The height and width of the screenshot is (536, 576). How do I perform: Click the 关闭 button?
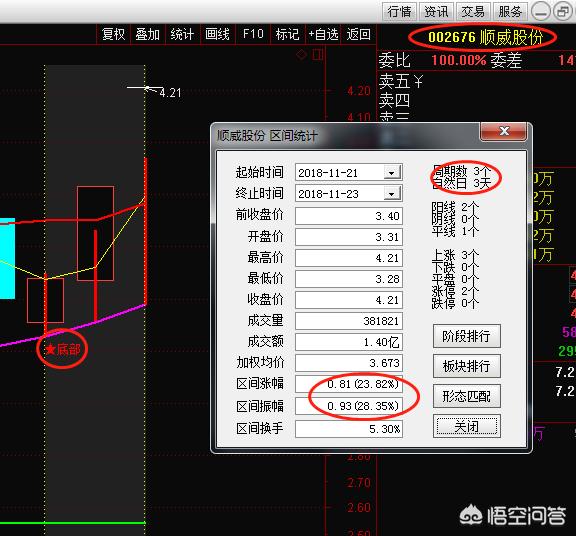coord(467,426)
